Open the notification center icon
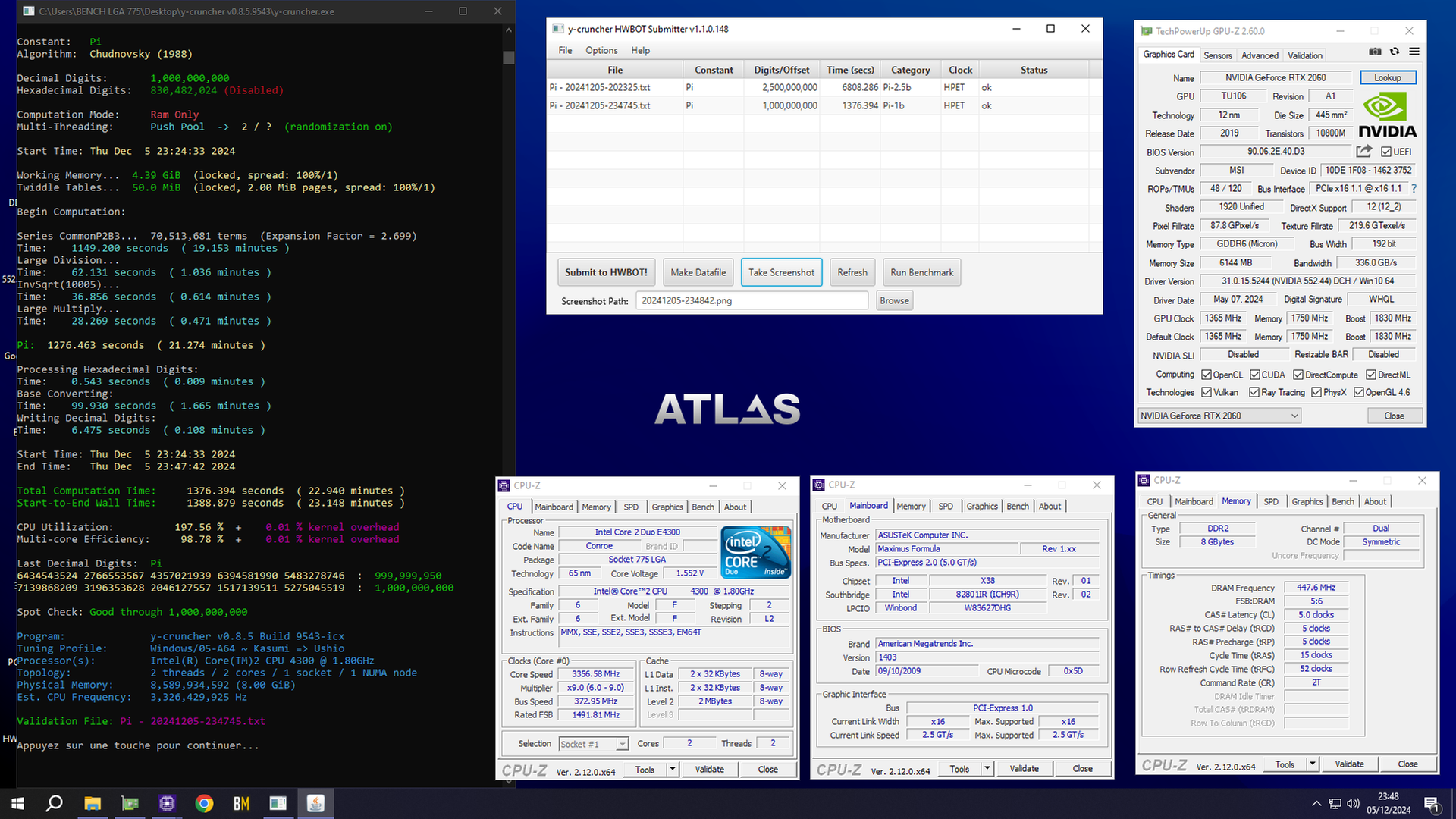The width and height of the screenshot is (1456, 819). [1432, 803]
